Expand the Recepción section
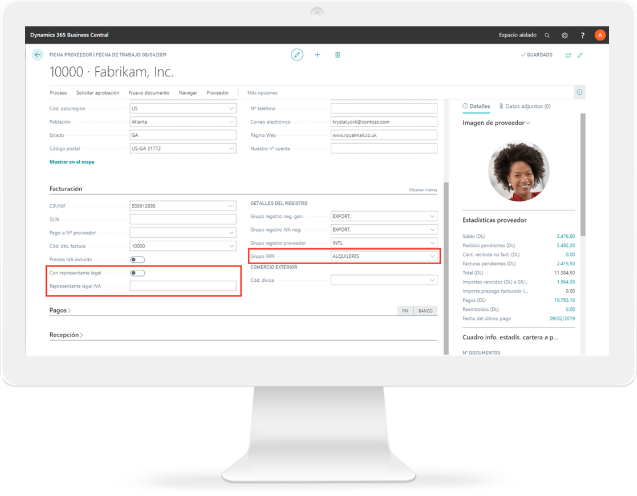This screenshot has width=637, height=496. [66, 335]
